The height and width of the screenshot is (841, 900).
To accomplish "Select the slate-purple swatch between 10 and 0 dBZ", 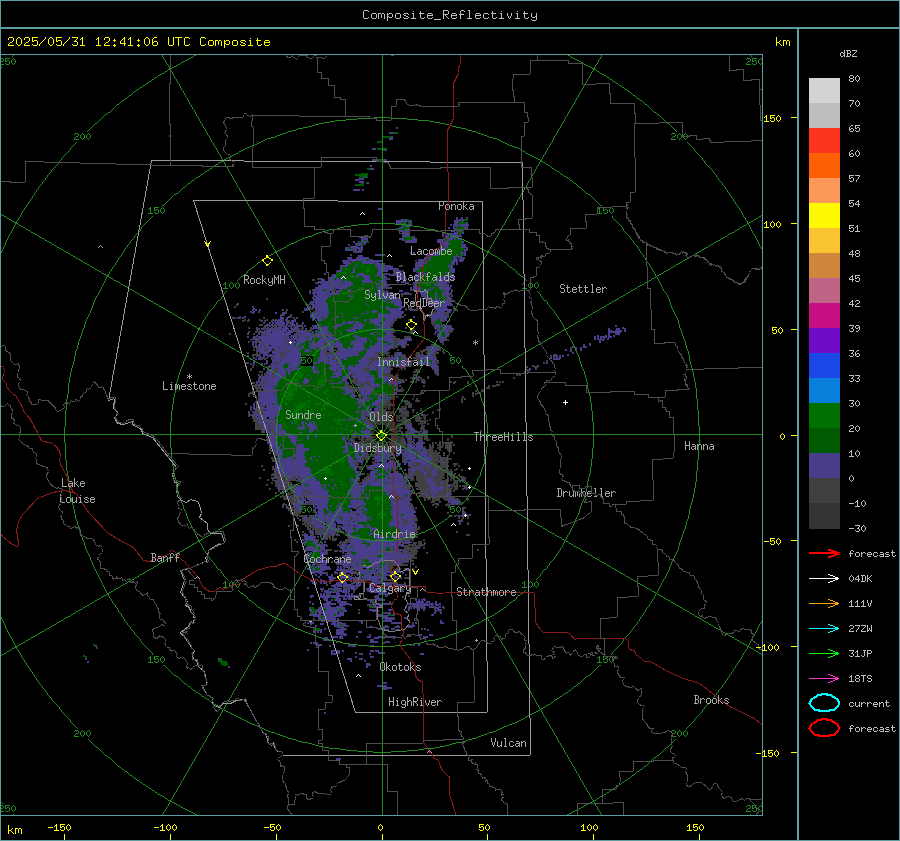I will pyautogui.click(x=824, y=465).
